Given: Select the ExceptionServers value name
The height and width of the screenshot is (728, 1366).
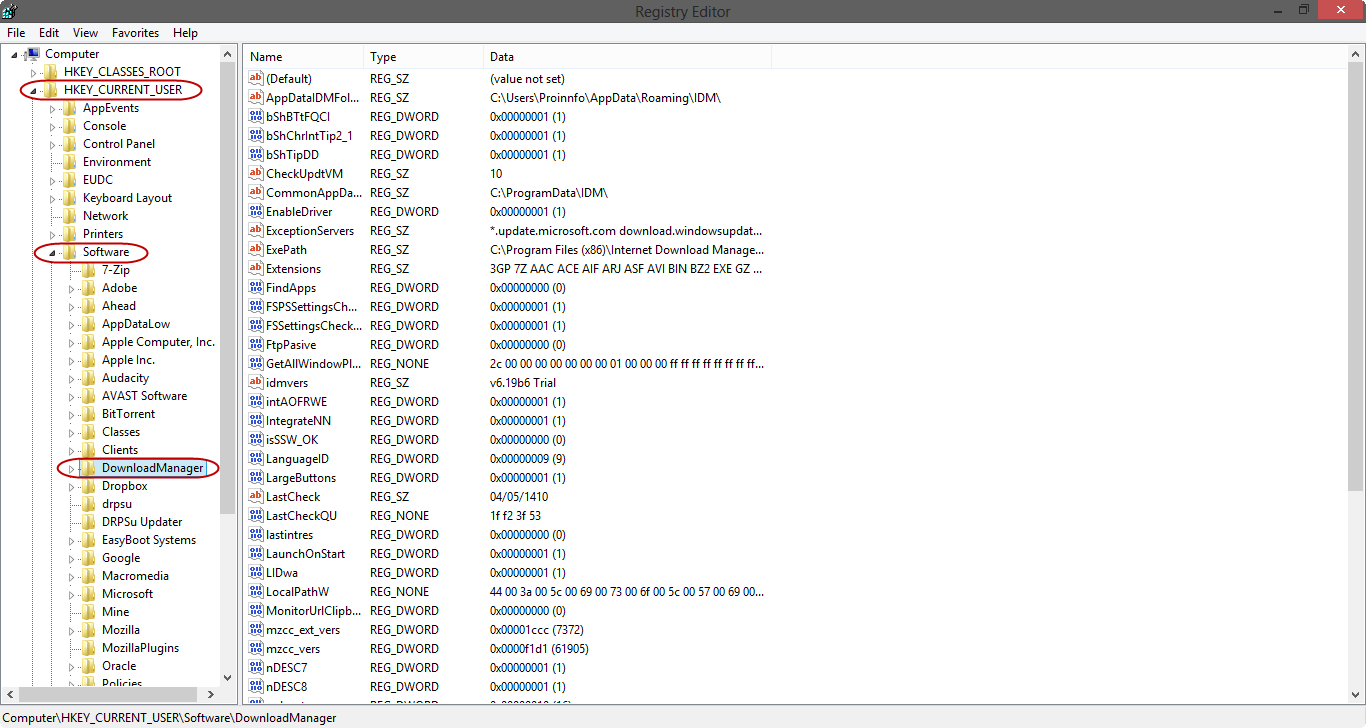Looking at the screenshot, I should coord(310,230).
